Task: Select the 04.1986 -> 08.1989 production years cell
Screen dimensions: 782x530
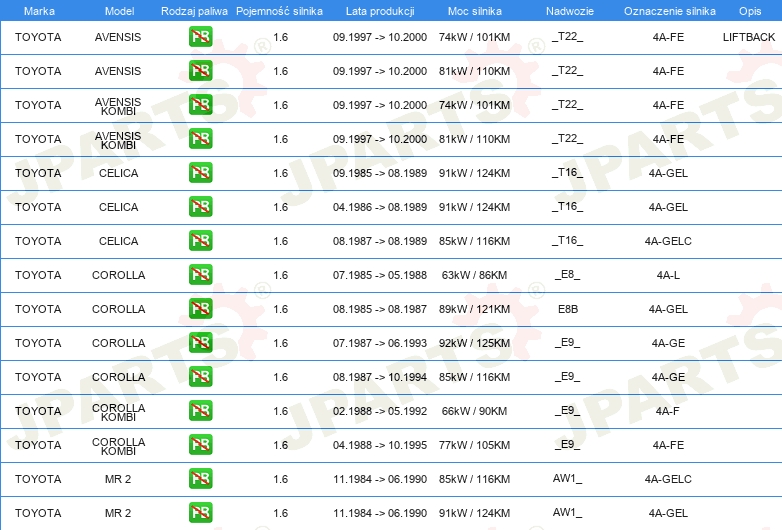Action: [380, 207]
